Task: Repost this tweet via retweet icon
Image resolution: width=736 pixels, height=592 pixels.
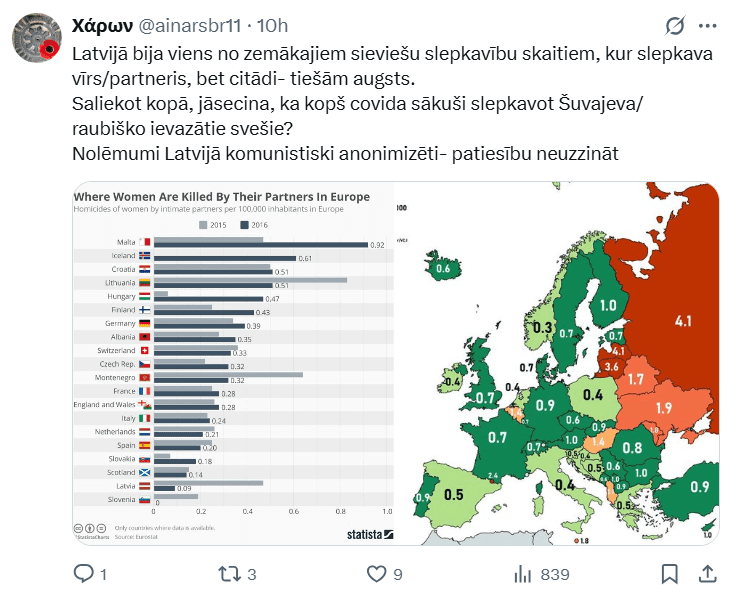Action: coord(229,573)
